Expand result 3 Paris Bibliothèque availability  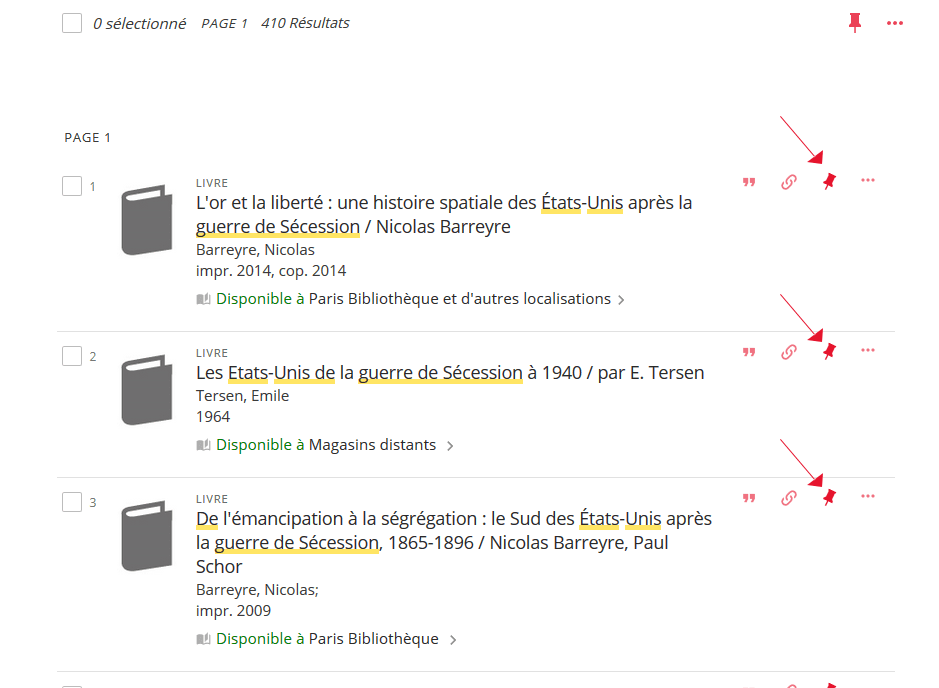pos(453,640)
